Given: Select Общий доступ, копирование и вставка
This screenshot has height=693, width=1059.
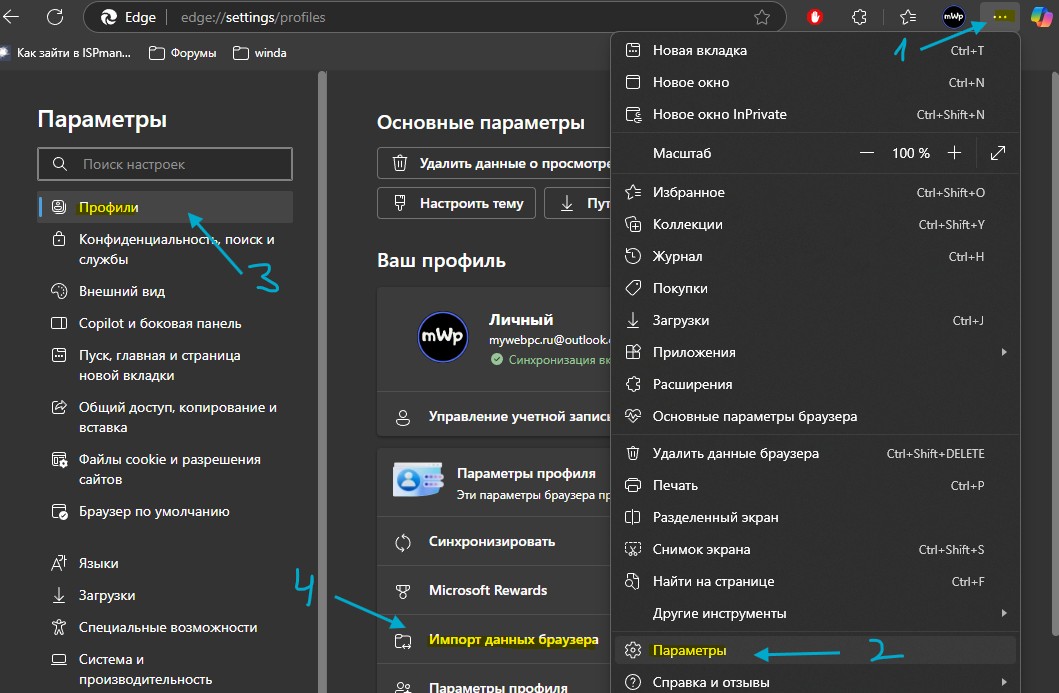Looking at the screenshot, I should tap(166, 417).
